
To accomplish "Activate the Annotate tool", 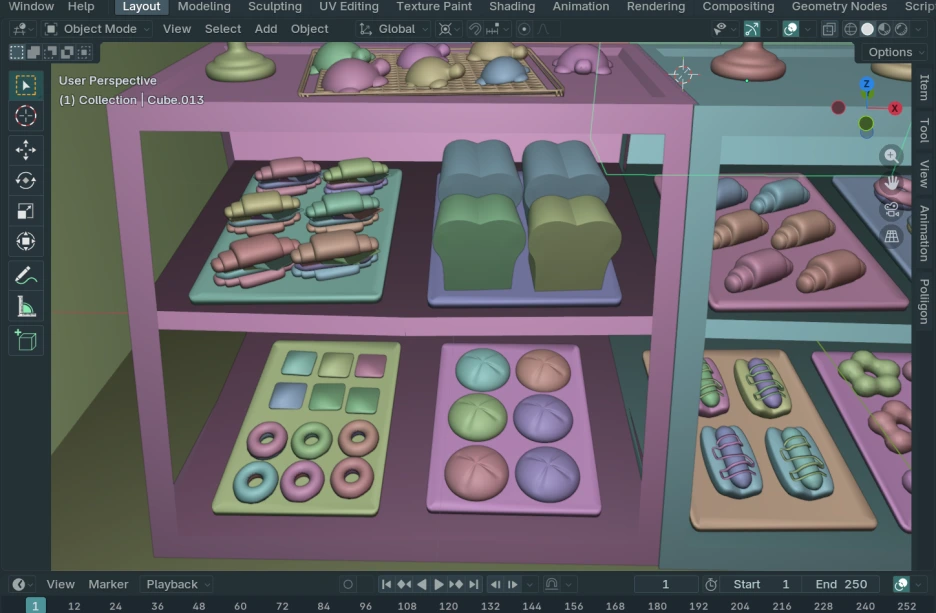I will pyautogui.click(x=26, y=276).
